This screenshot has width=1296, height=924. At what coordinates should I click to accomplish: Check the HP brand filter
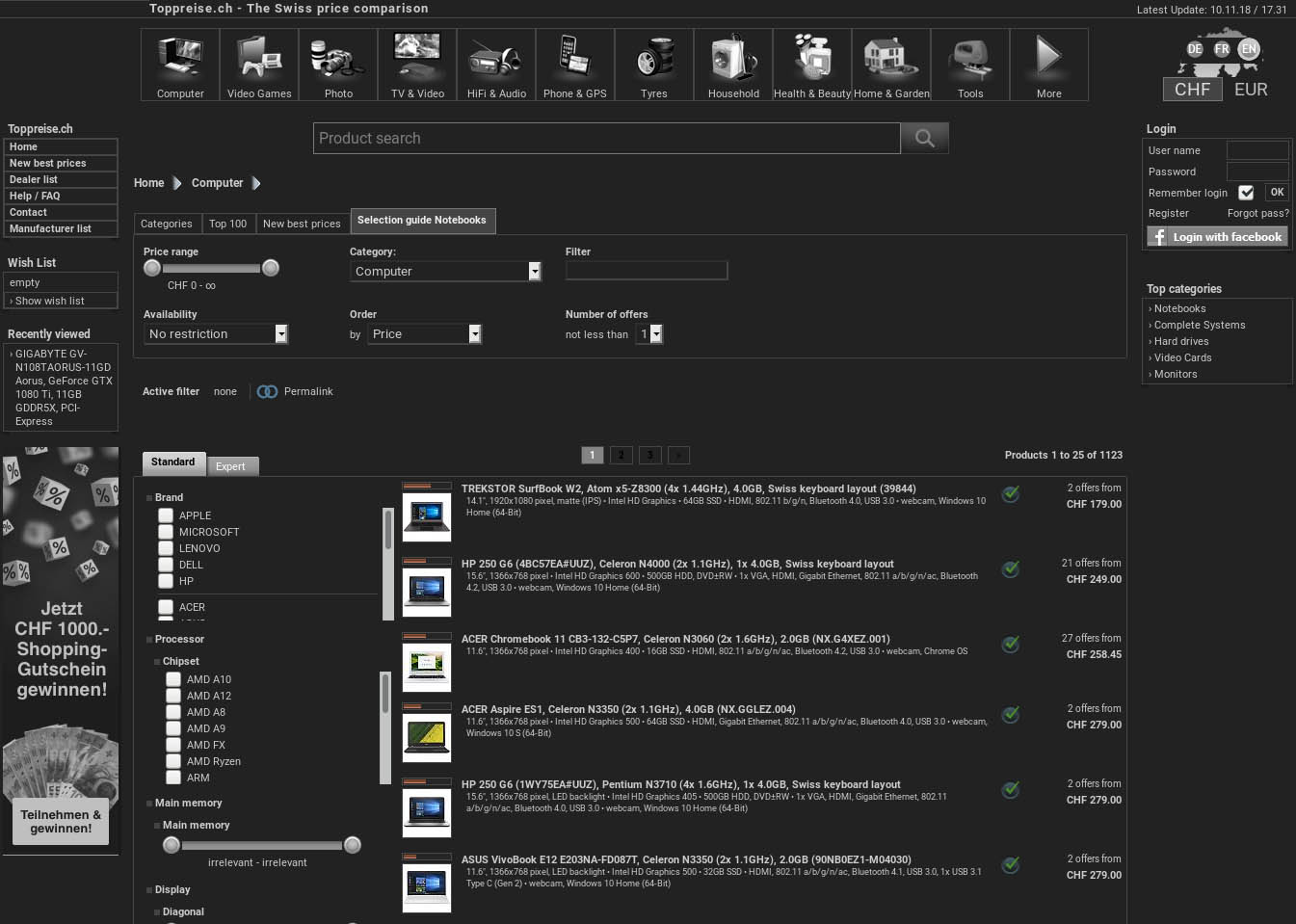coord(166,581)
